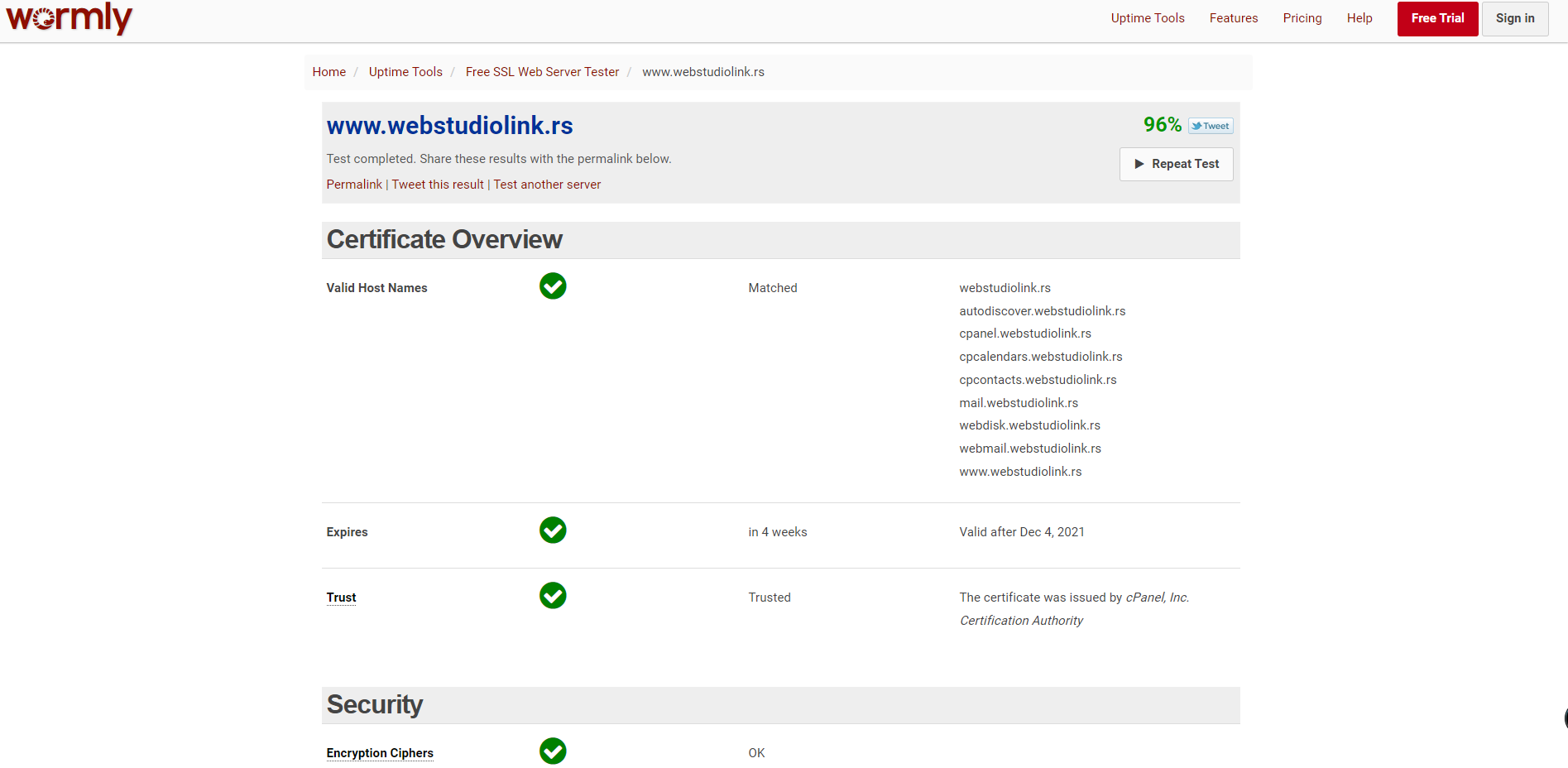Screen dimensions: 1568x768
Task: Click the Repeat Test button
Action: point(1177,164)
